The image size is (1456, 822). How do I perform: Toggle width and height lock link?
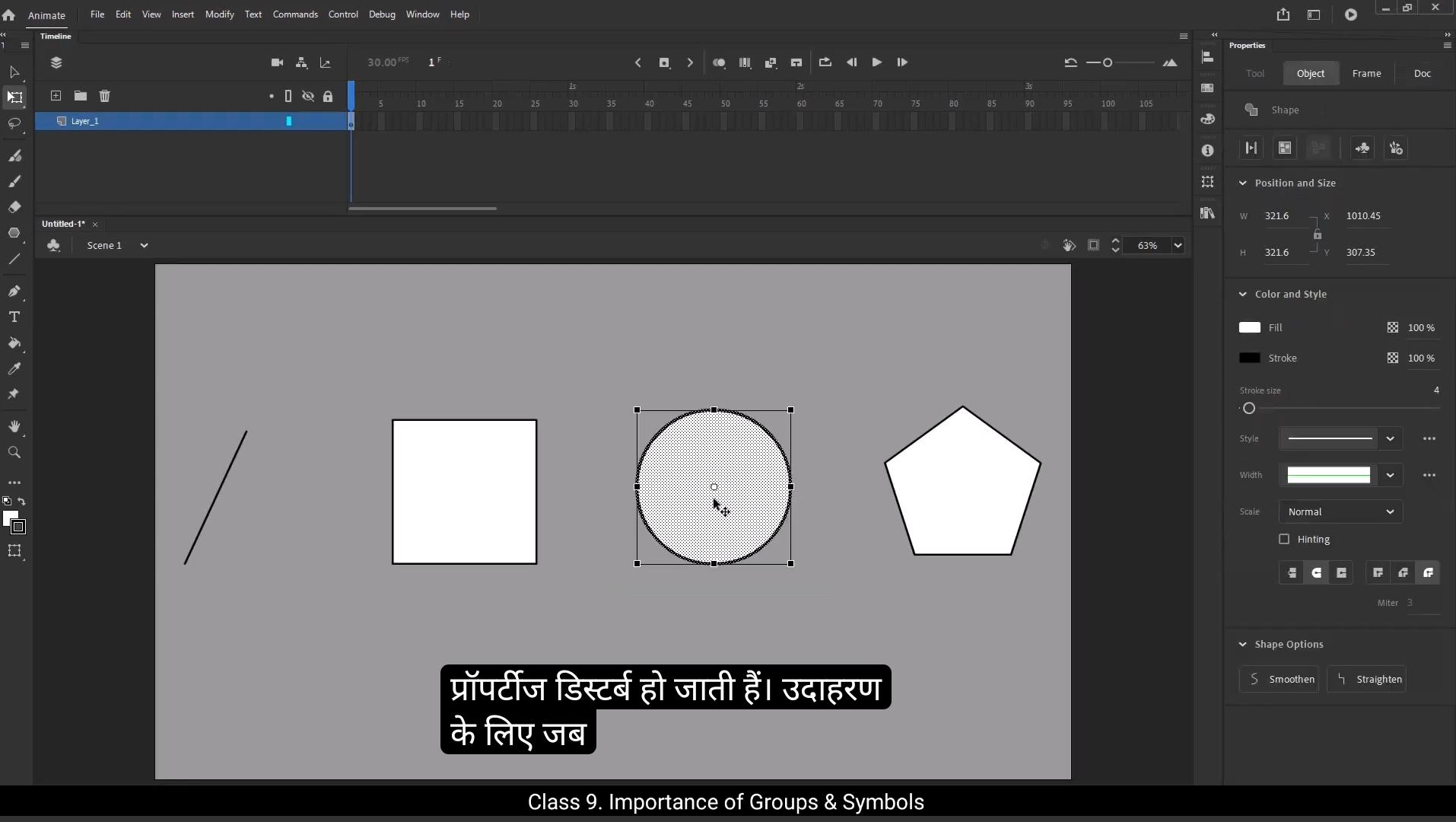click(1317, 234)
